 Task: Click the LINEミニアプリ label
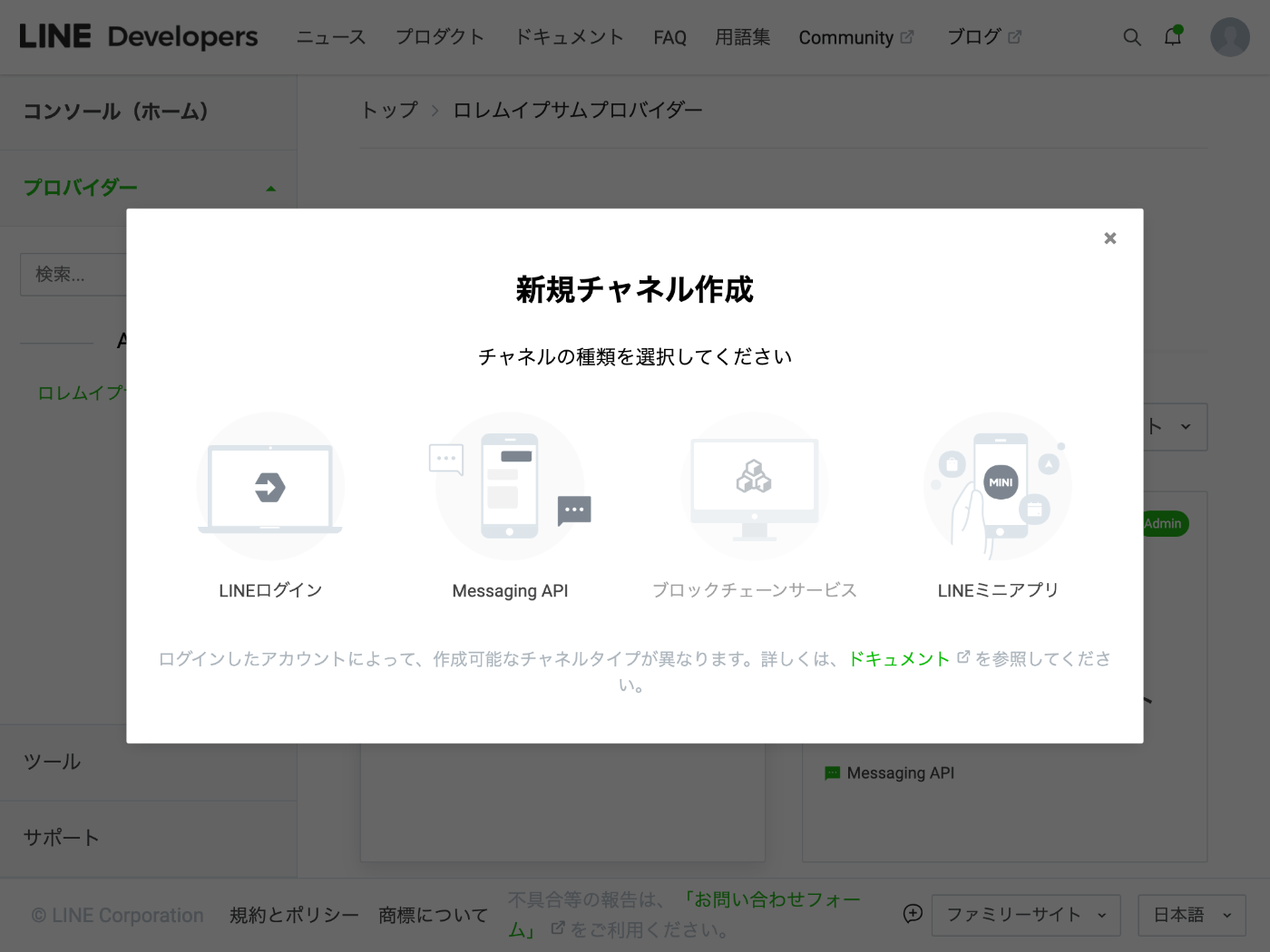pyautogui.click(x=998, y=590)
